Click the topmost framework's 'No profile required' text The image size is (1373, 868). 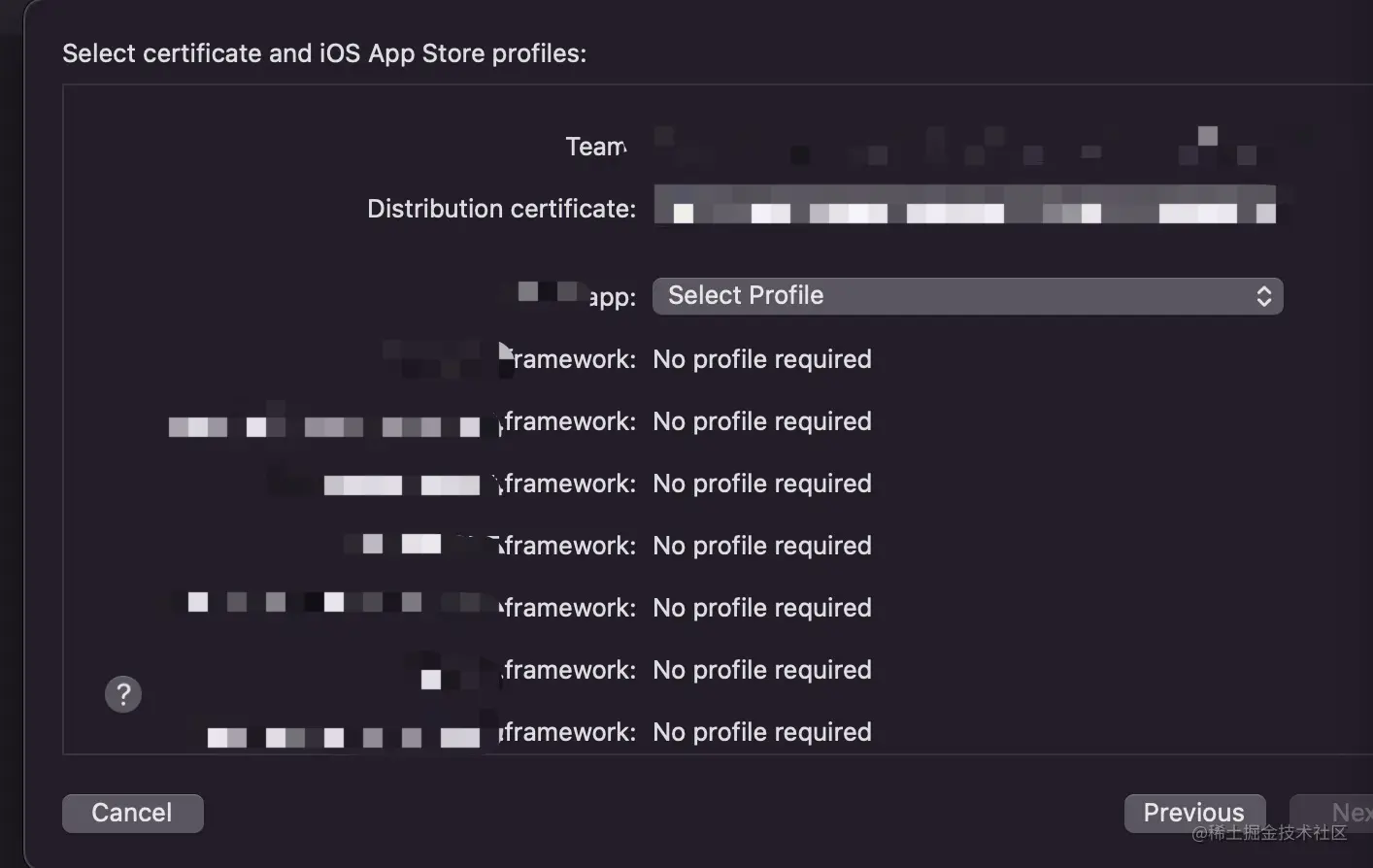(x=762, y=359)
